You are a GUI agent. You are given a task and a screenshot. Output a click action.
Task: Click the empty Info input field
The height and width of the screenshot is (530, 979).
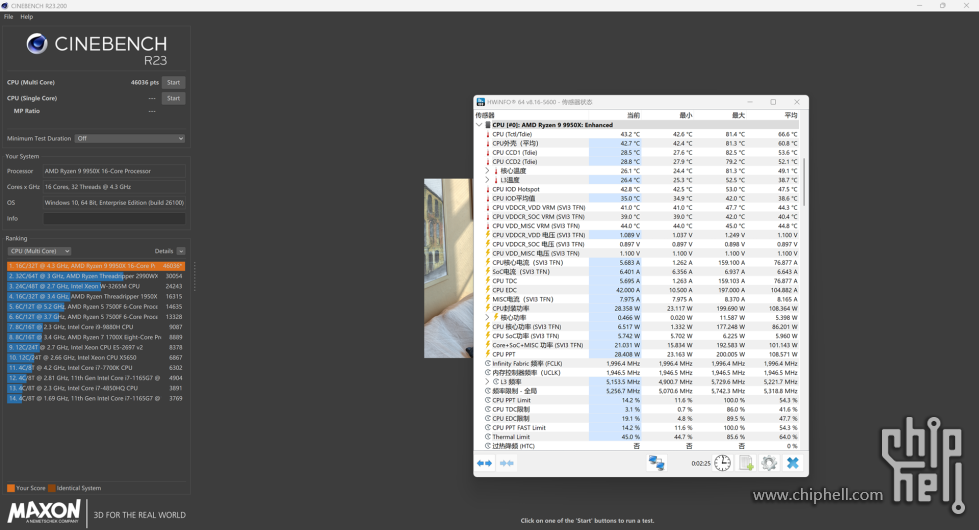[x=114, y=218]
